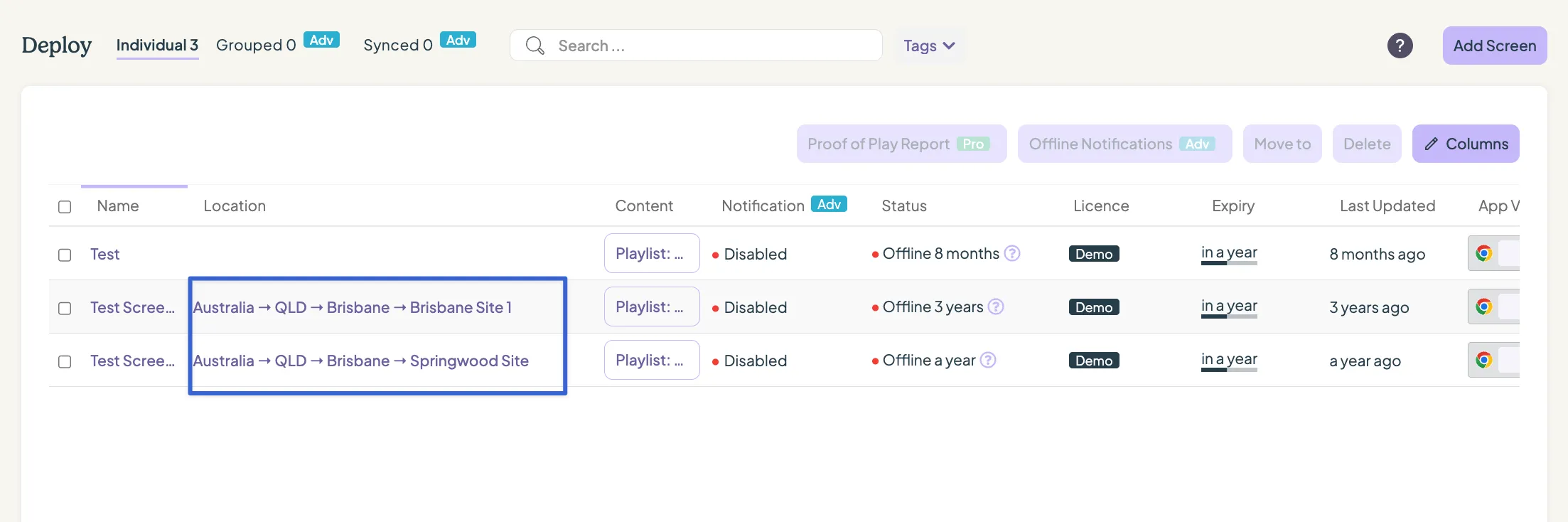This screenshot has width=1568, height=522.
Task: Open the Tags dropdown
Action: coord(929,46)
